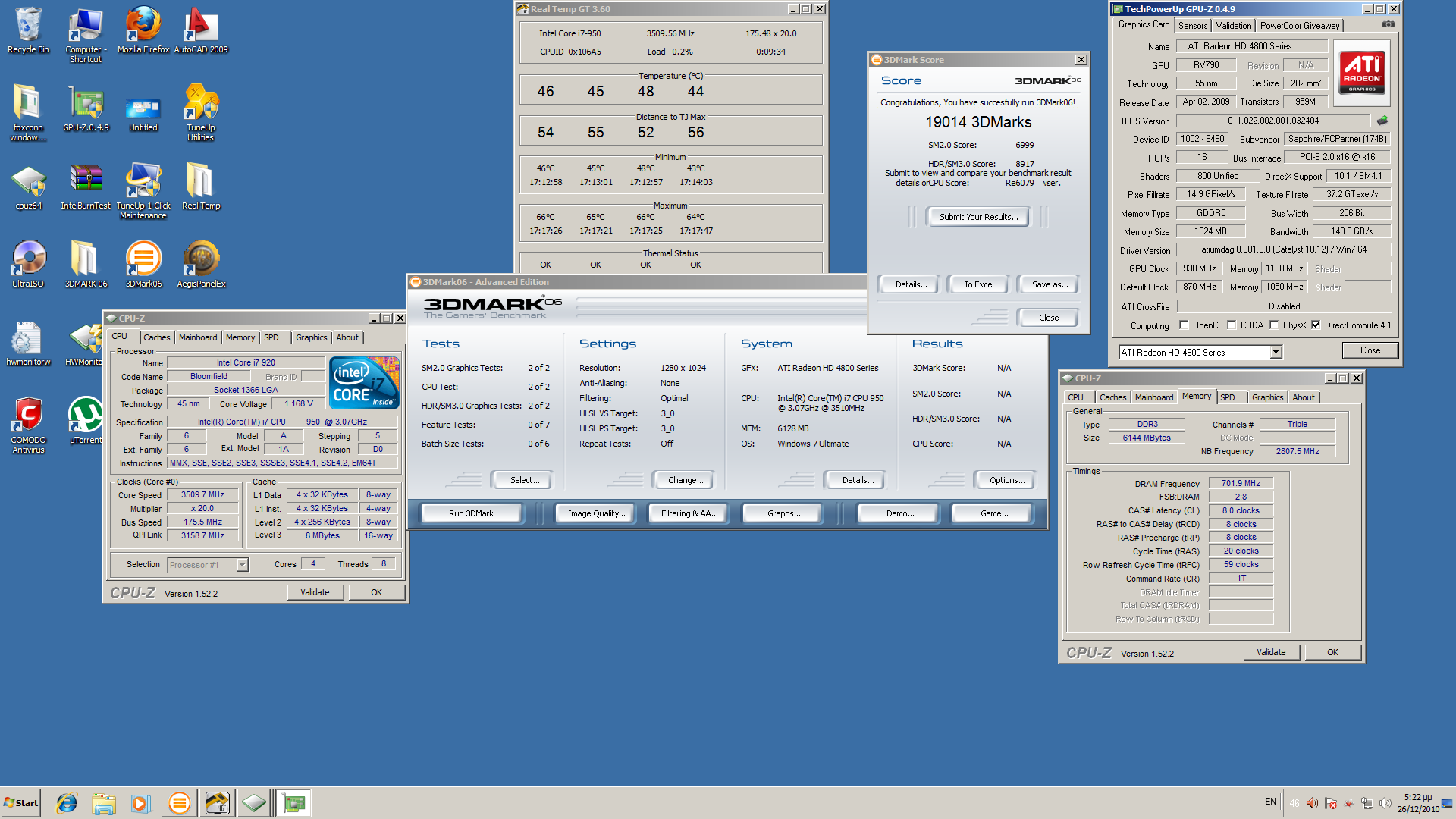Click the BIOS Version field in GPU-Z
Image resolution: width=1456 pixels, height=819 pixels.
[1272, 121]
